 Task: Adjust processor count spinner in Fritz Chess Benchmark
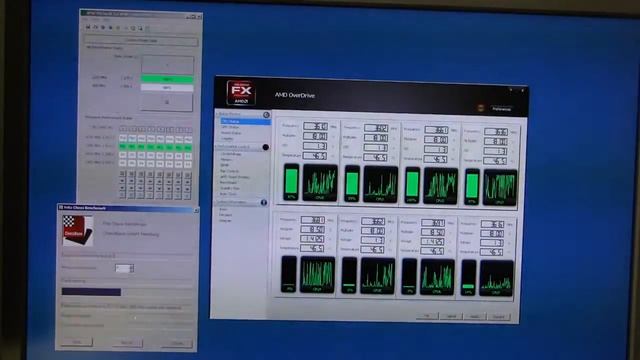[131, 268]
